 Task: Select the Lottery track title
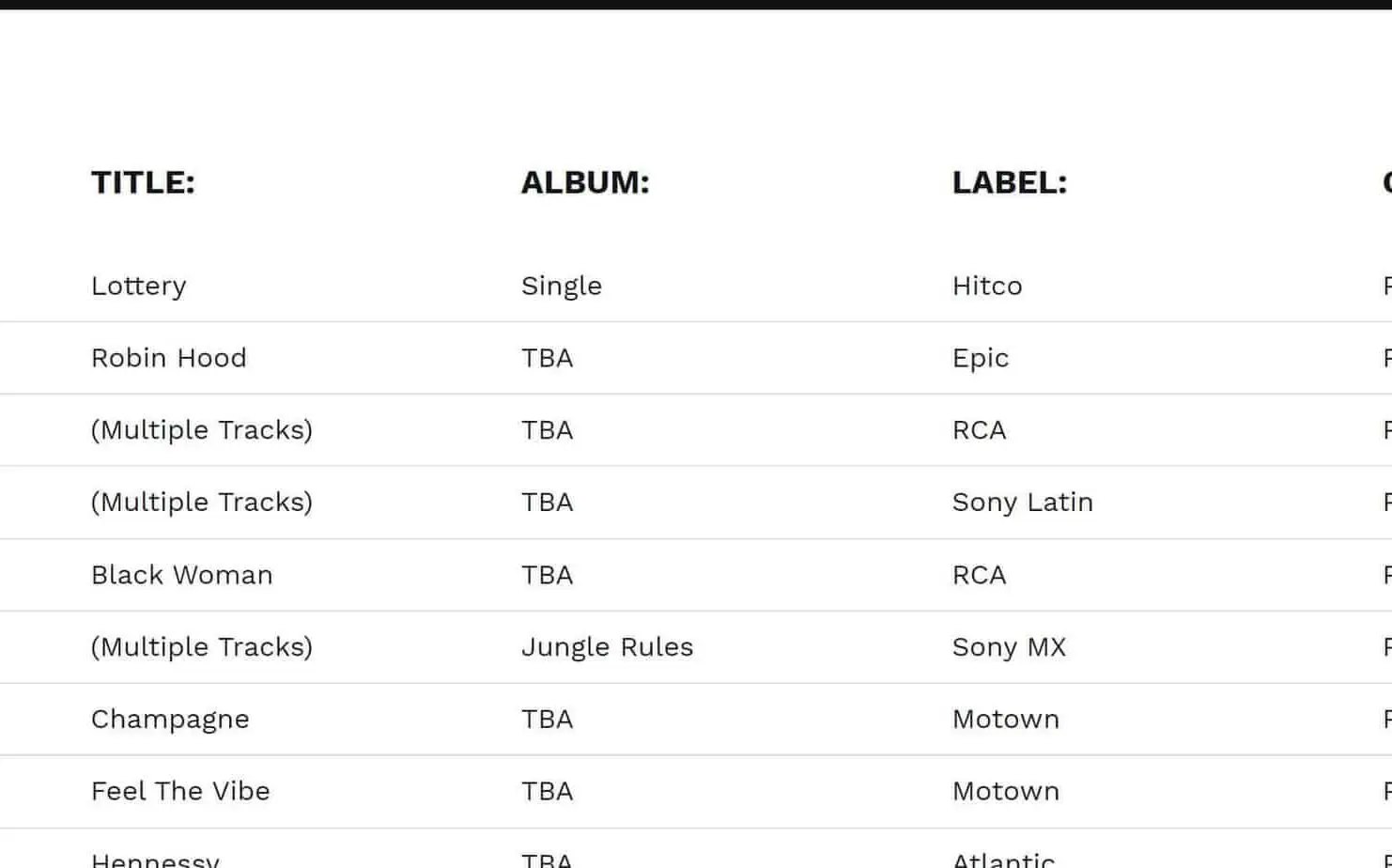pyautogui.click(x=139, y=286)
